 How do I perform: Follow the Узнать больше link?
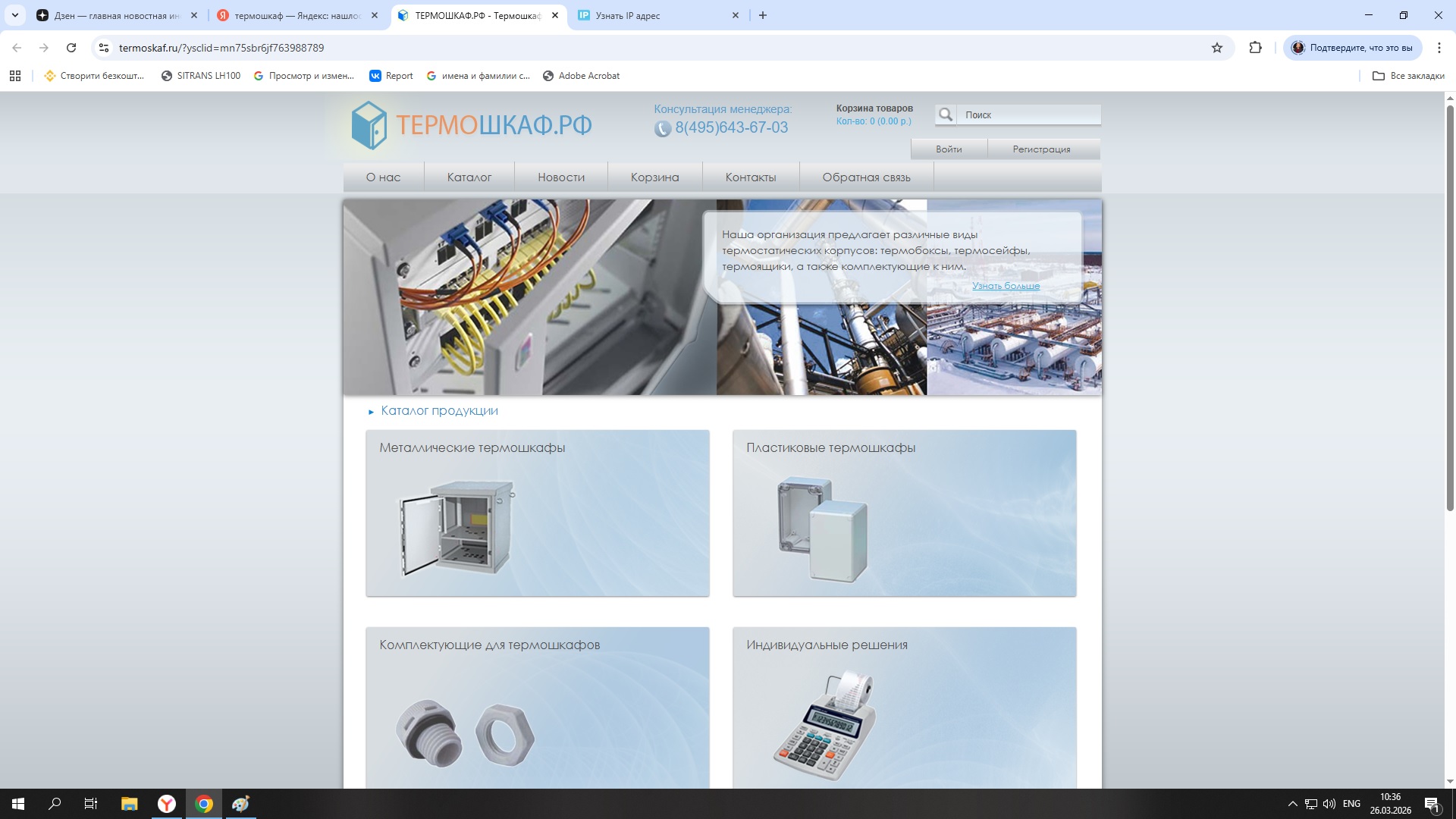[1006, 286]
